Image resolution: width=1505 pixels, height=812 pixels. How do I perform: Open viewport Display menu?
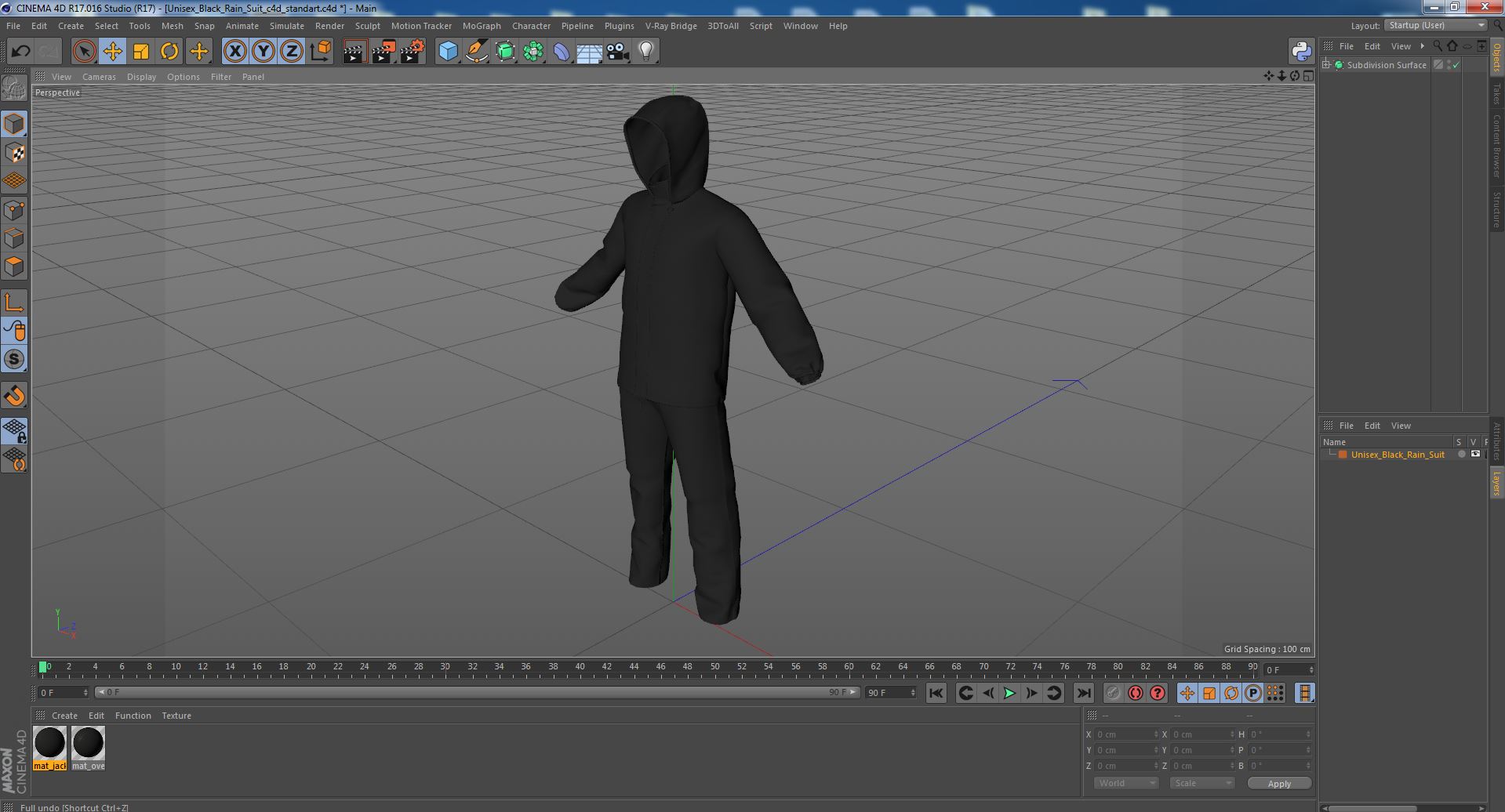point(141,77)
